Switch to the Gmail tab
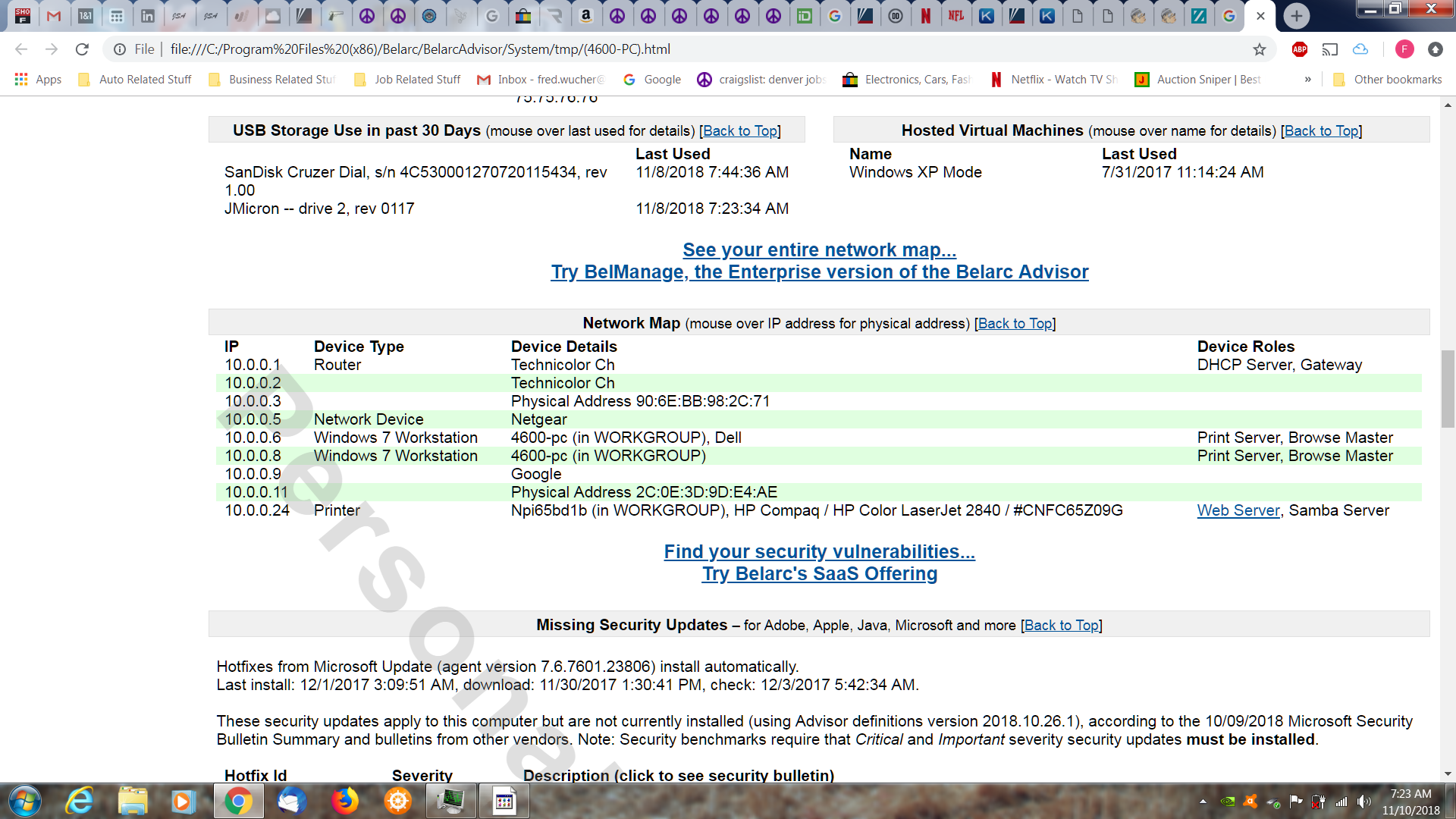 point(54,16)
